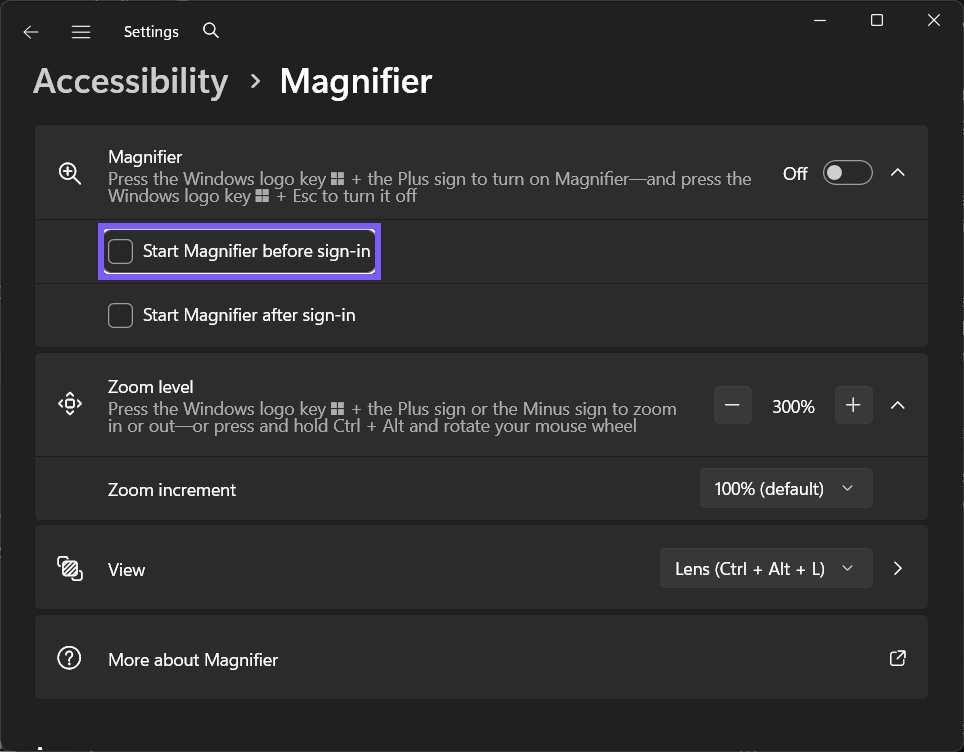Check Start Magnifier before sign-in
The width and height of the screenshot is (964, 752).
click(x=120, y=251)
